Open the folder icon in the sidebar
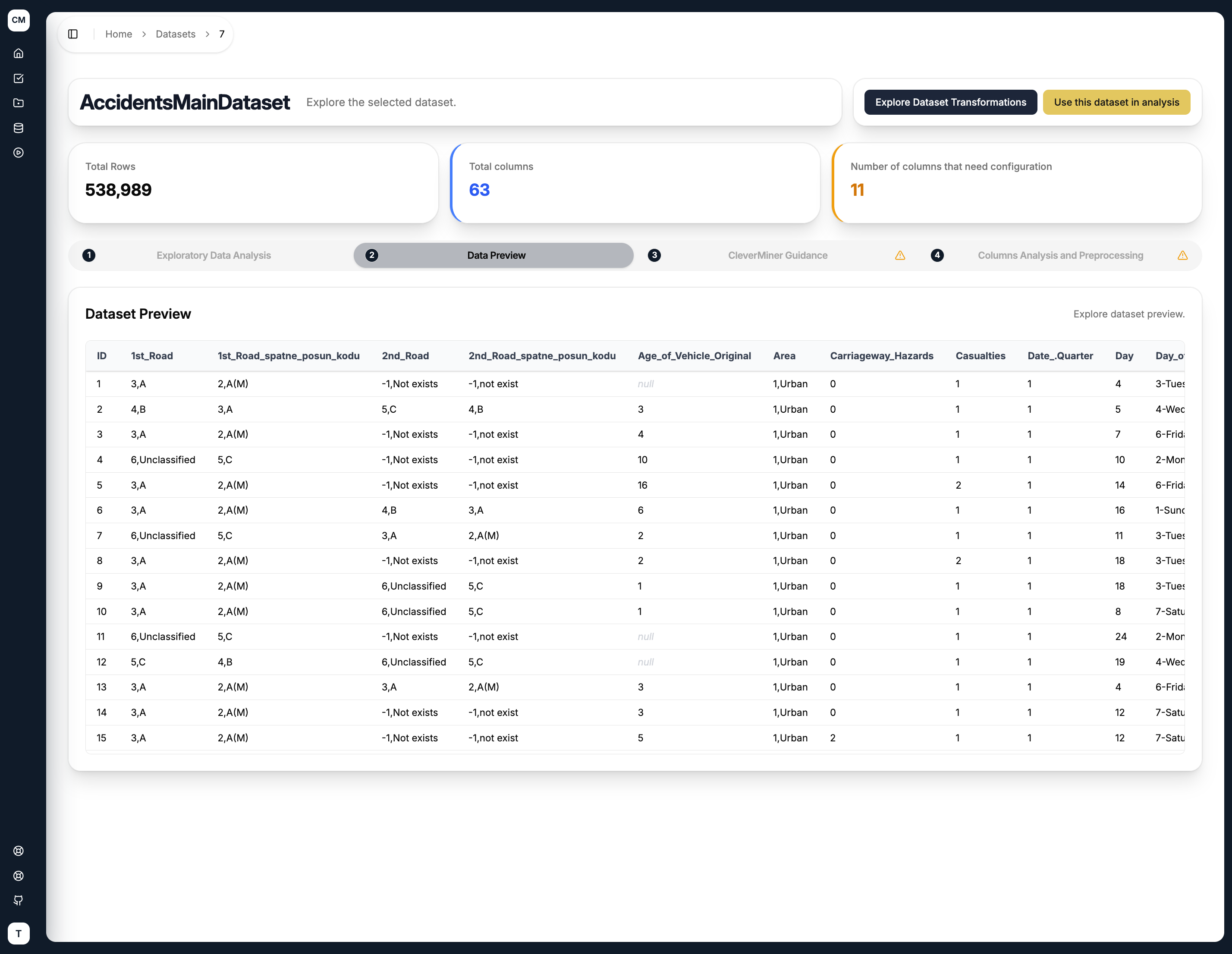This screenshot has height=954, width=1232. pos(19,103)
